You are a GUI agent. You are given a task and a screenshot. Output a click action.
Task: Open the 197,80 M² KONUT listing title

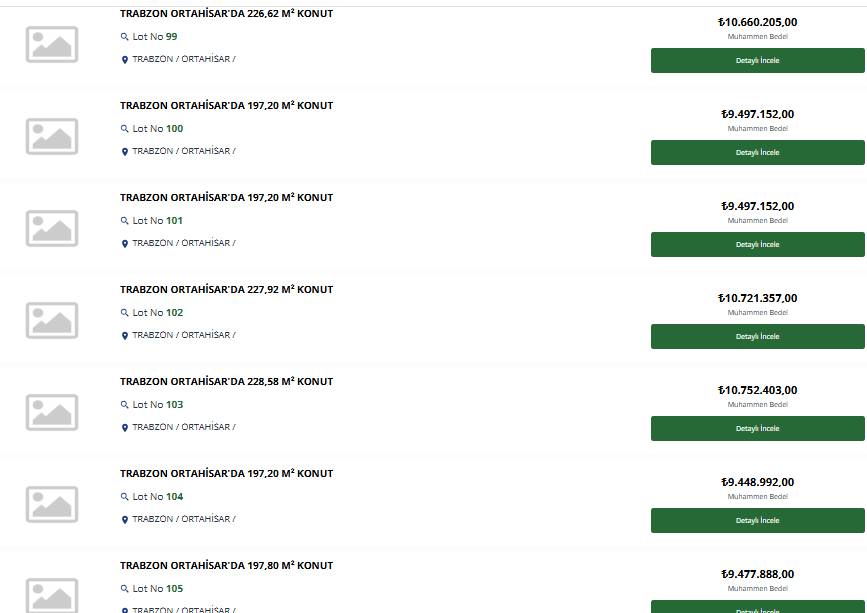227,566
